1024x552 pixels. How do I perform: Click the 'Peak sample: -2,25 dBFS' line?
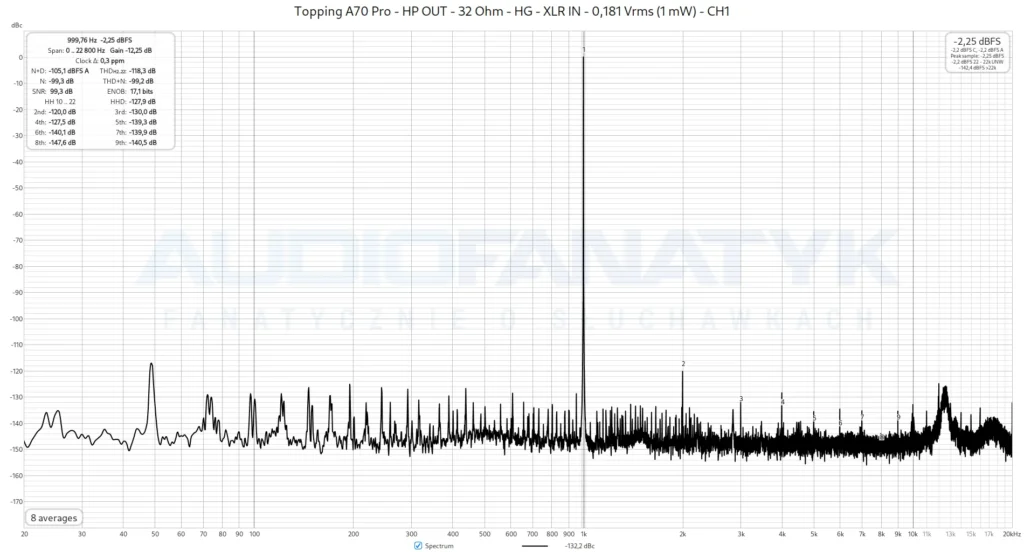pos(977,56)
